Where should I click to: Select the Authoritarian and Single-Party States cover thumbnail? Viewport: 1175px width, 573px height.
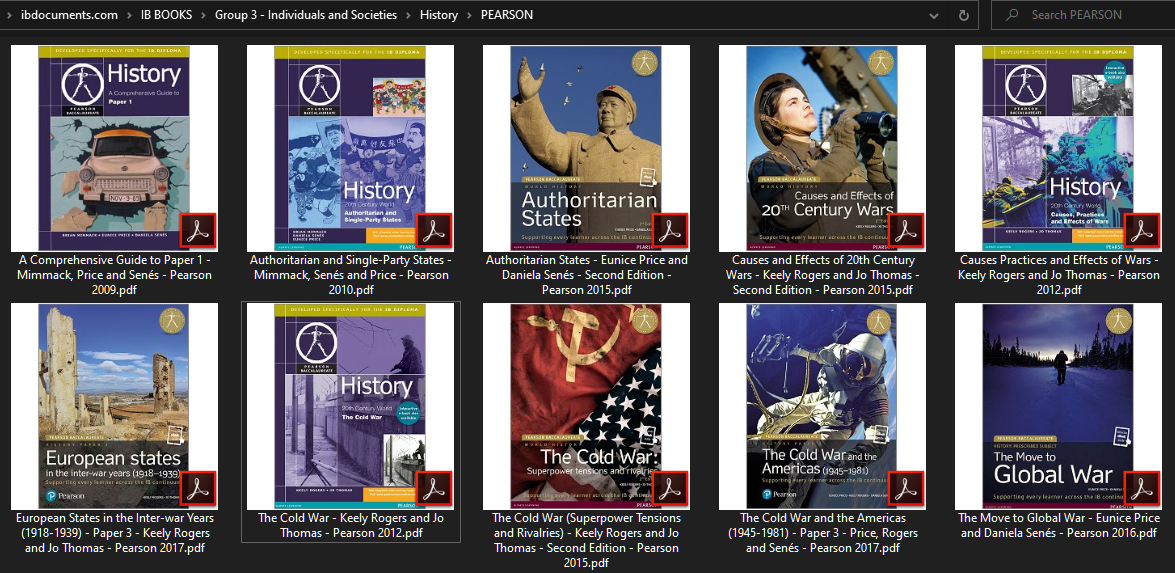(x=351, y=148)
